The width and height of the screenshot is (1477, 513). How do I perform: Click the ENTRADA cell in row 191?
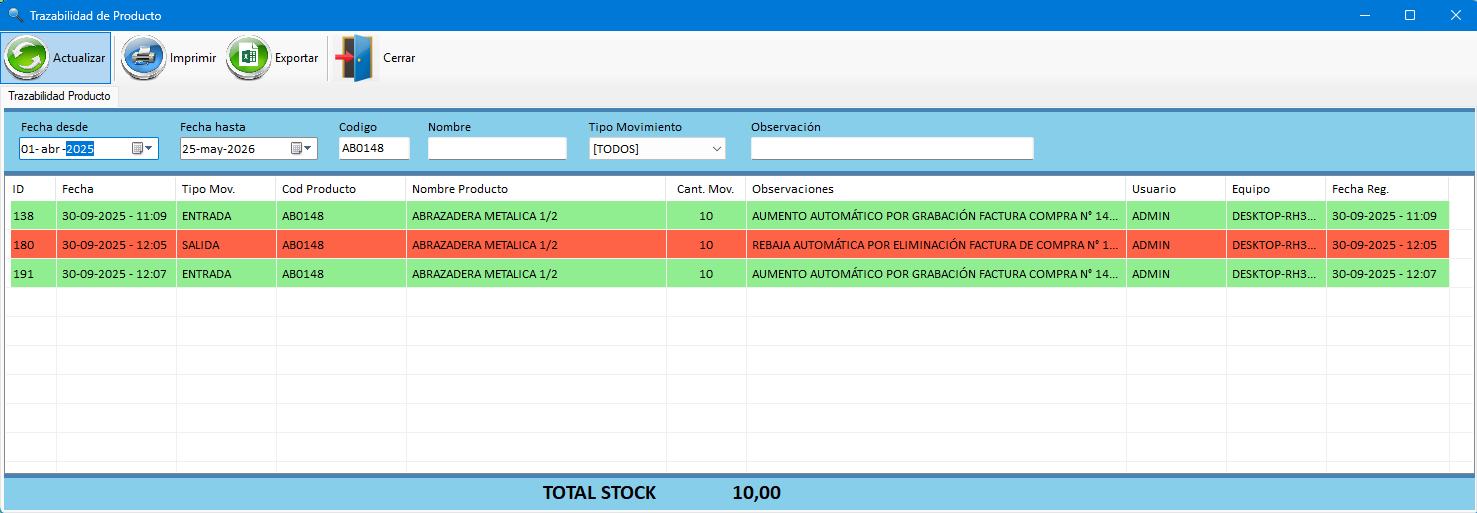point(226,274)
